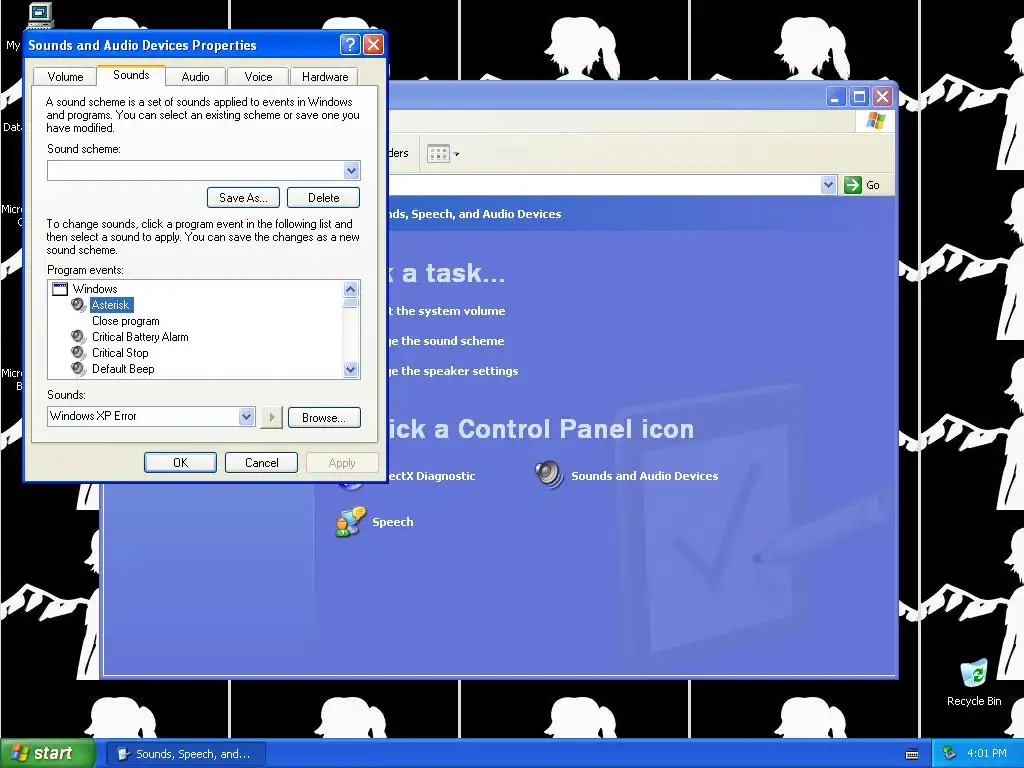Minimize the Control Panel window
The width and height of the screenshot is (1024, 768).
point(835,97)
